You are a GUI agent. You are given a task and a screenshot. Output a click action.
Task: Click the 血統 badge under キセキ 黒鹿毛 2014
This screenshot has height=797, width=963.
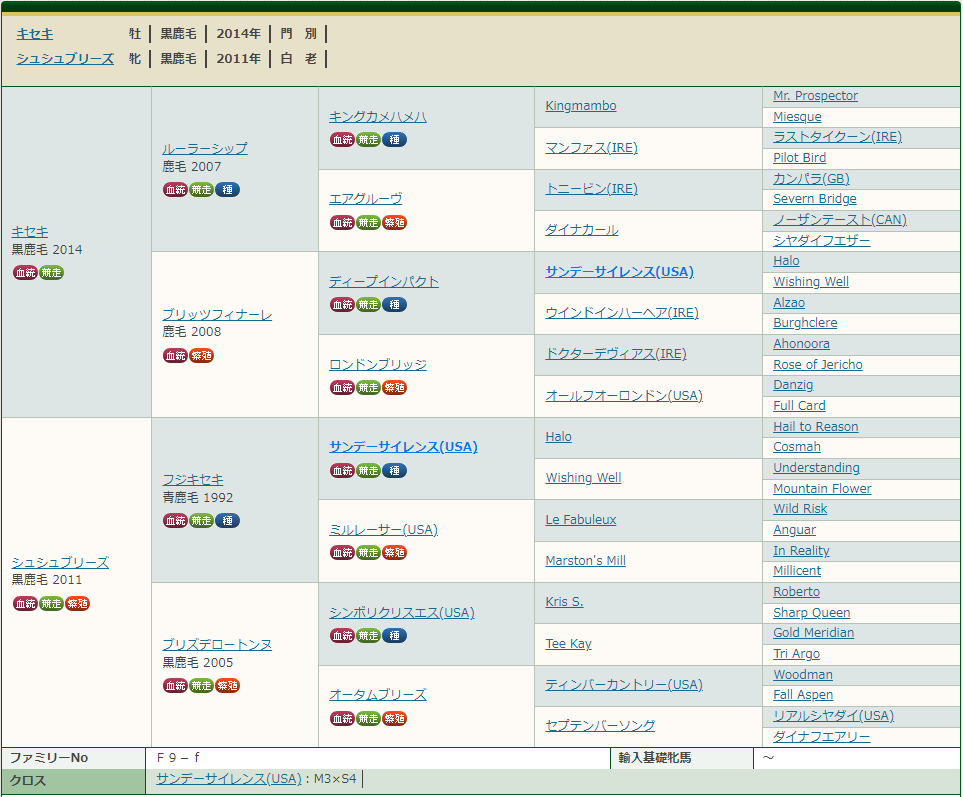[x=25, y=273]
